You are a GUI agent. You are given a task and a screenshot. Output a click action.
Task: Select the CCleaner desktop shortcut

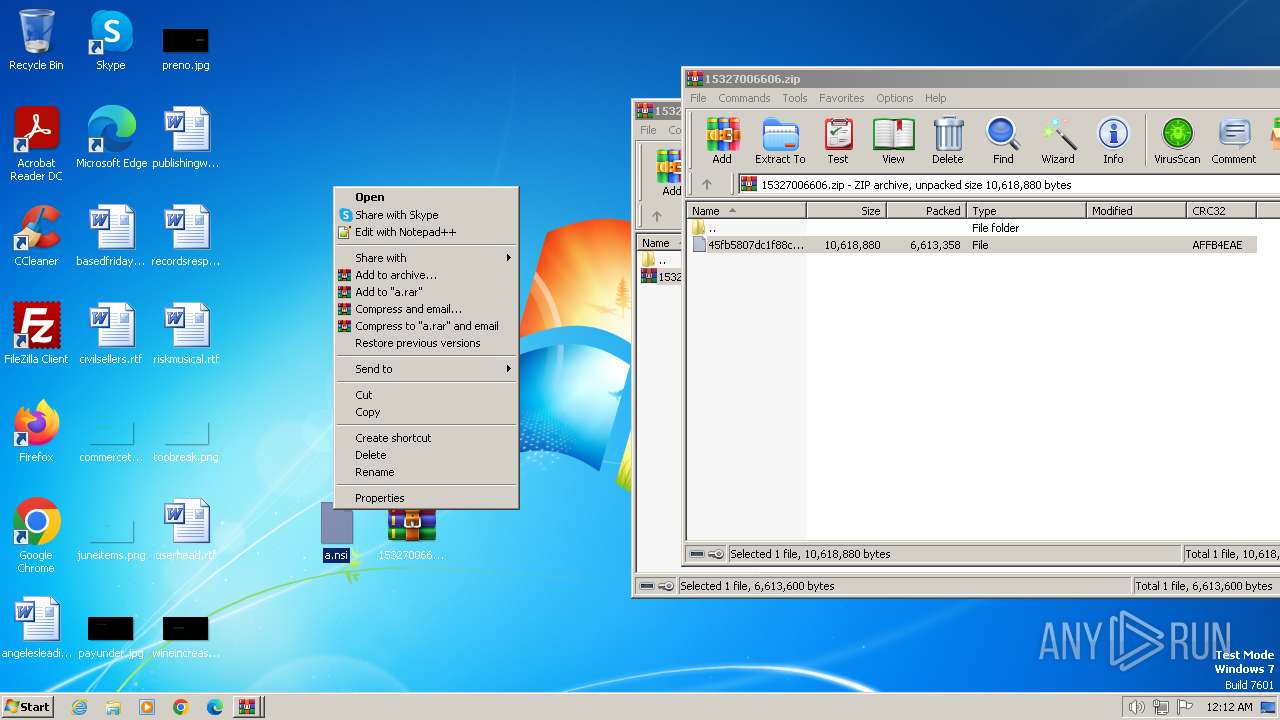click(36, 236)
